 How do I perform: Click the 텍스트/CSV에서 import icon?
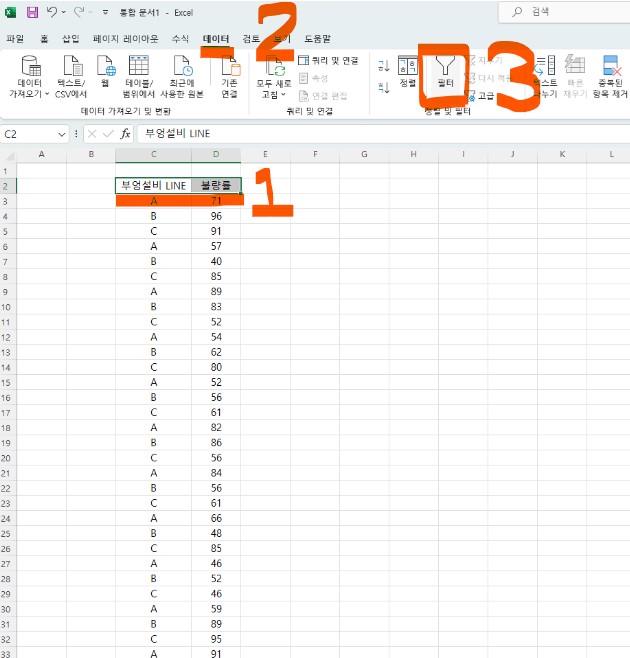[72, 65]
